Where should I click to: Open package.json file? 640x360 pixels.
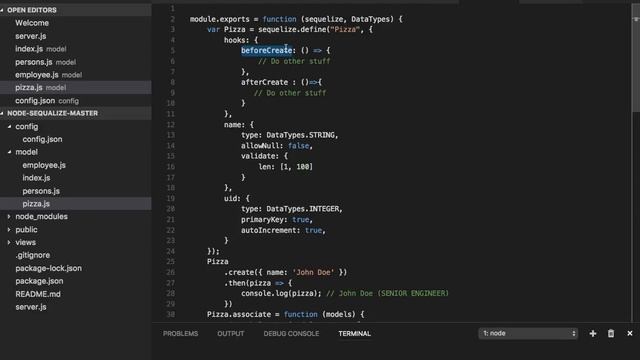39,281
